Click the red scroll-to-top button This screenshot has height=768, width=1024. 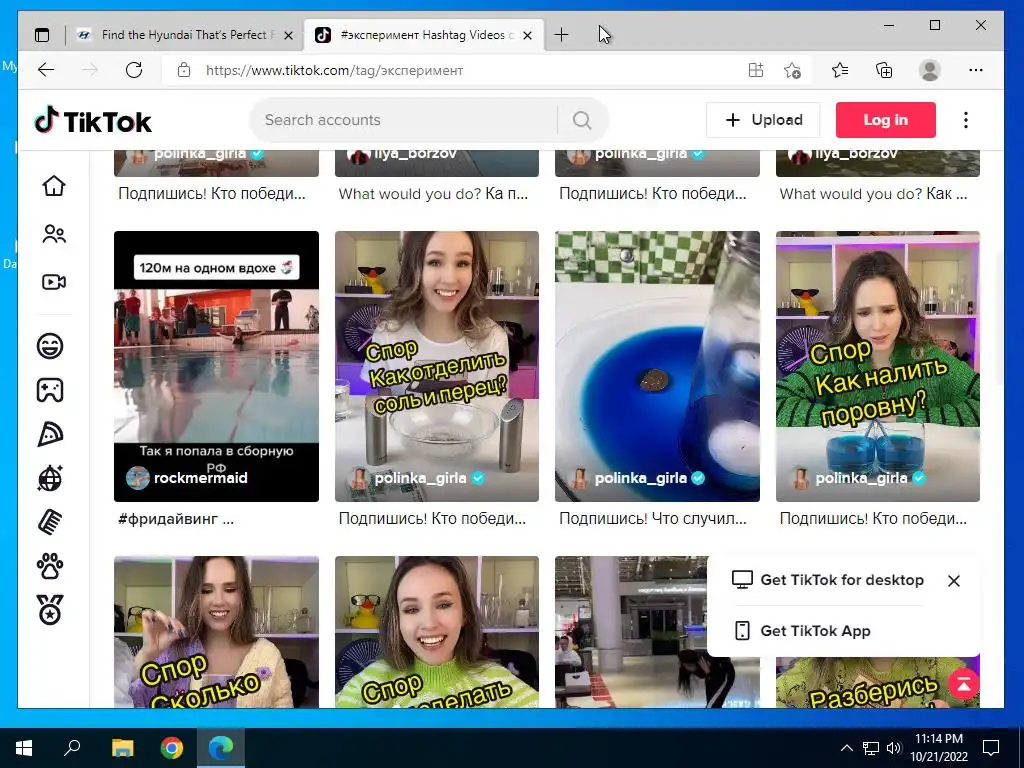[964, 684]
